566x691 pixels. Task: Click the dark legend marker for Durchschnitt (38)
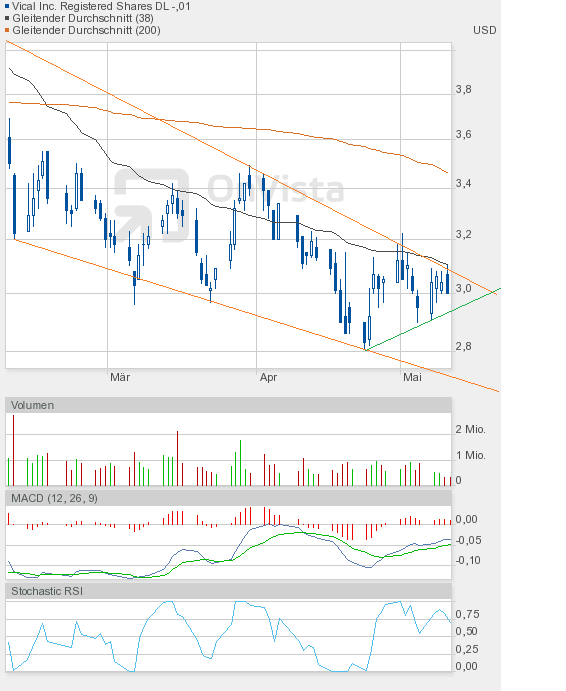(x=7, y=18)
